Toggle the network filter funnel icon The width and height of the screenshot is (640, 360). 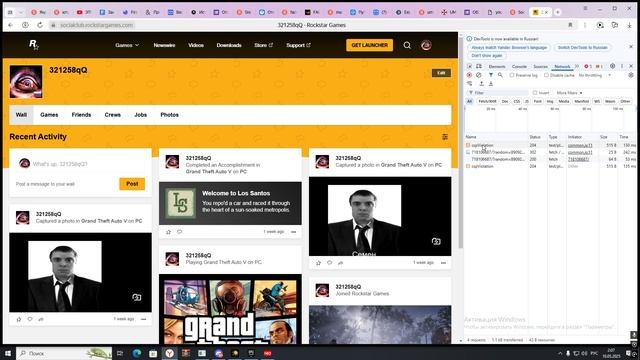491,75
